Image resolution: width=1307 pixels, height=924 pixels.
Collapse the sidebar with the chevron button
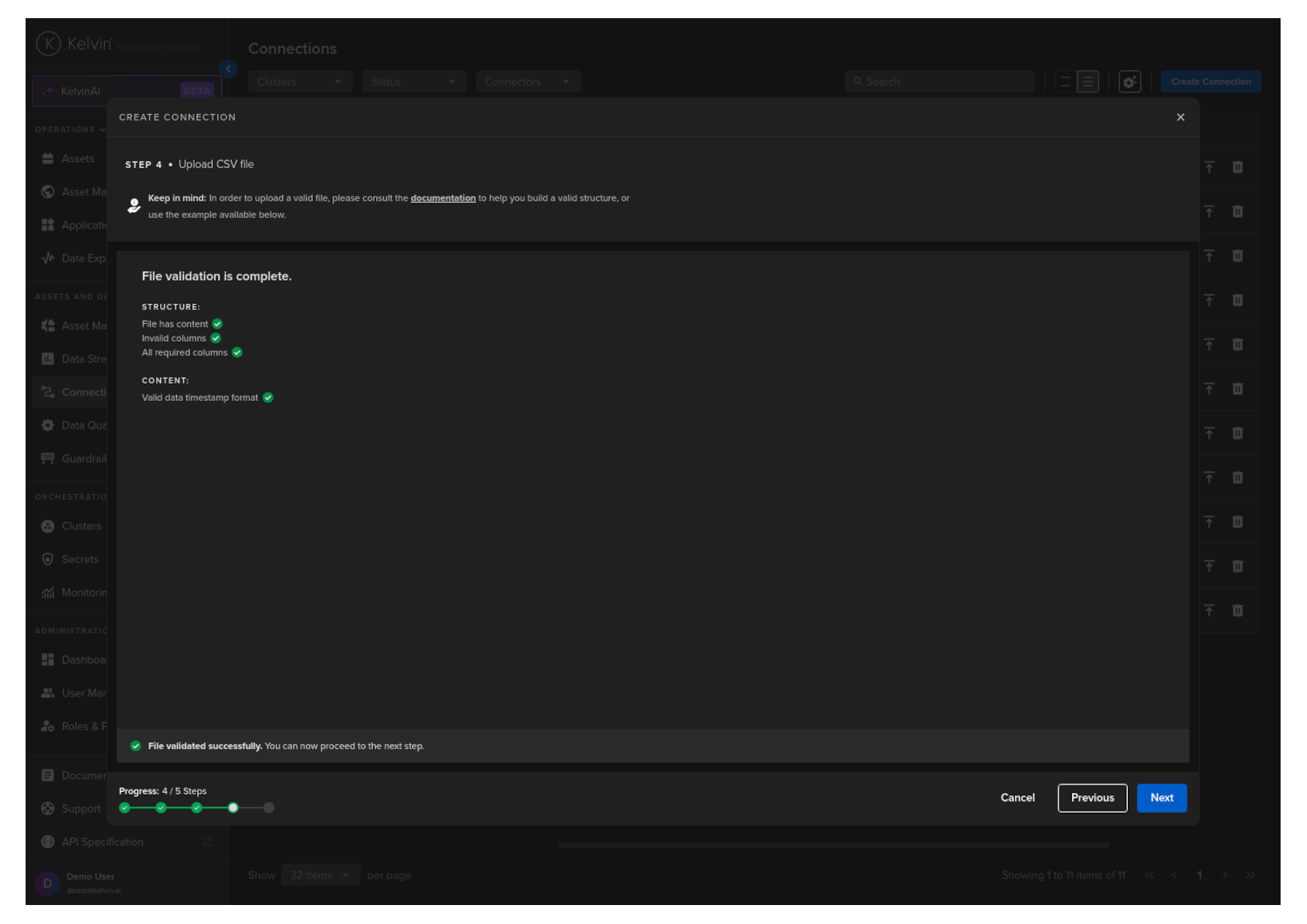(229, 69)
